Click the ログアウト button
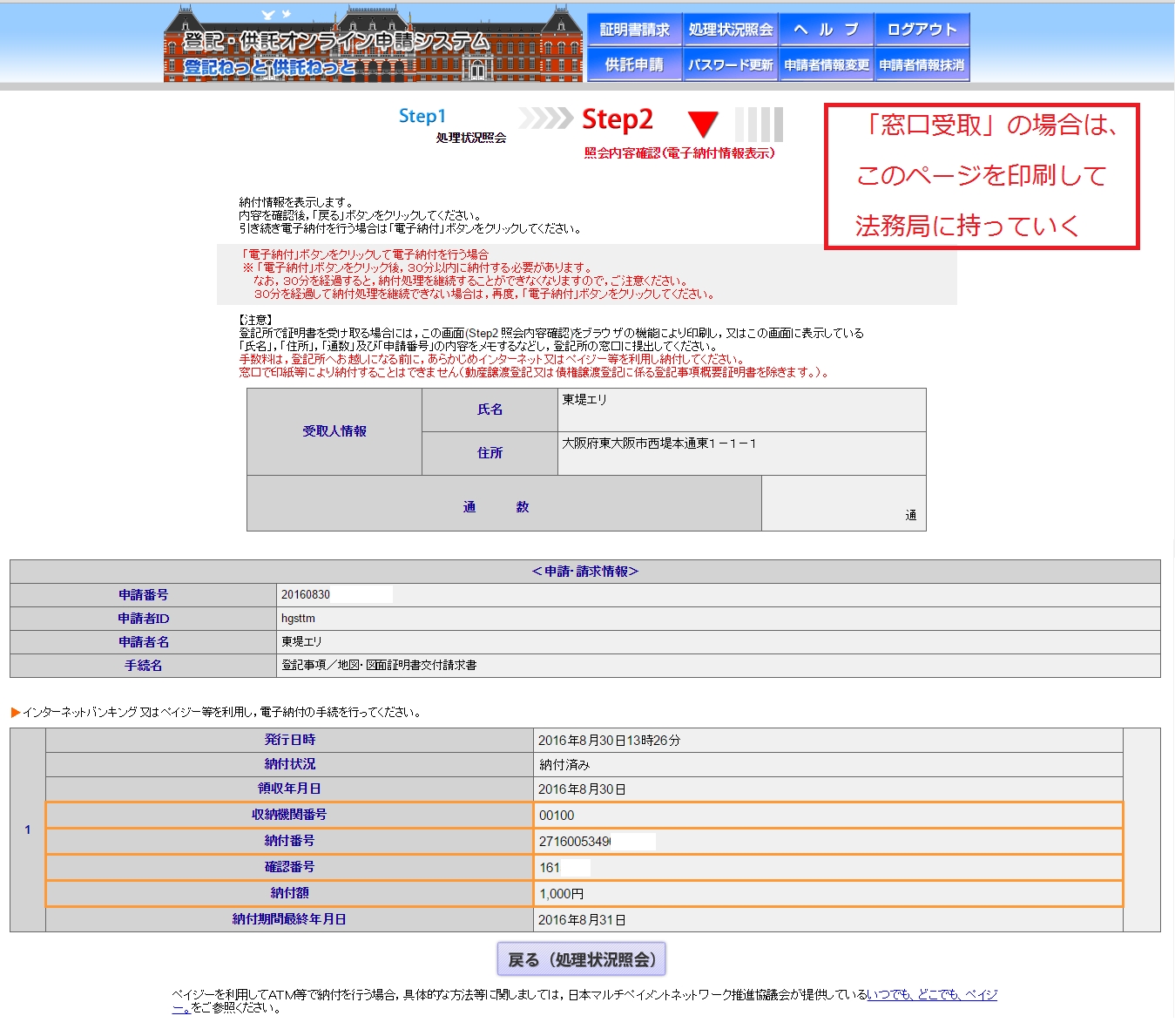This screenshot has height=1036, width=1175. 922,30
